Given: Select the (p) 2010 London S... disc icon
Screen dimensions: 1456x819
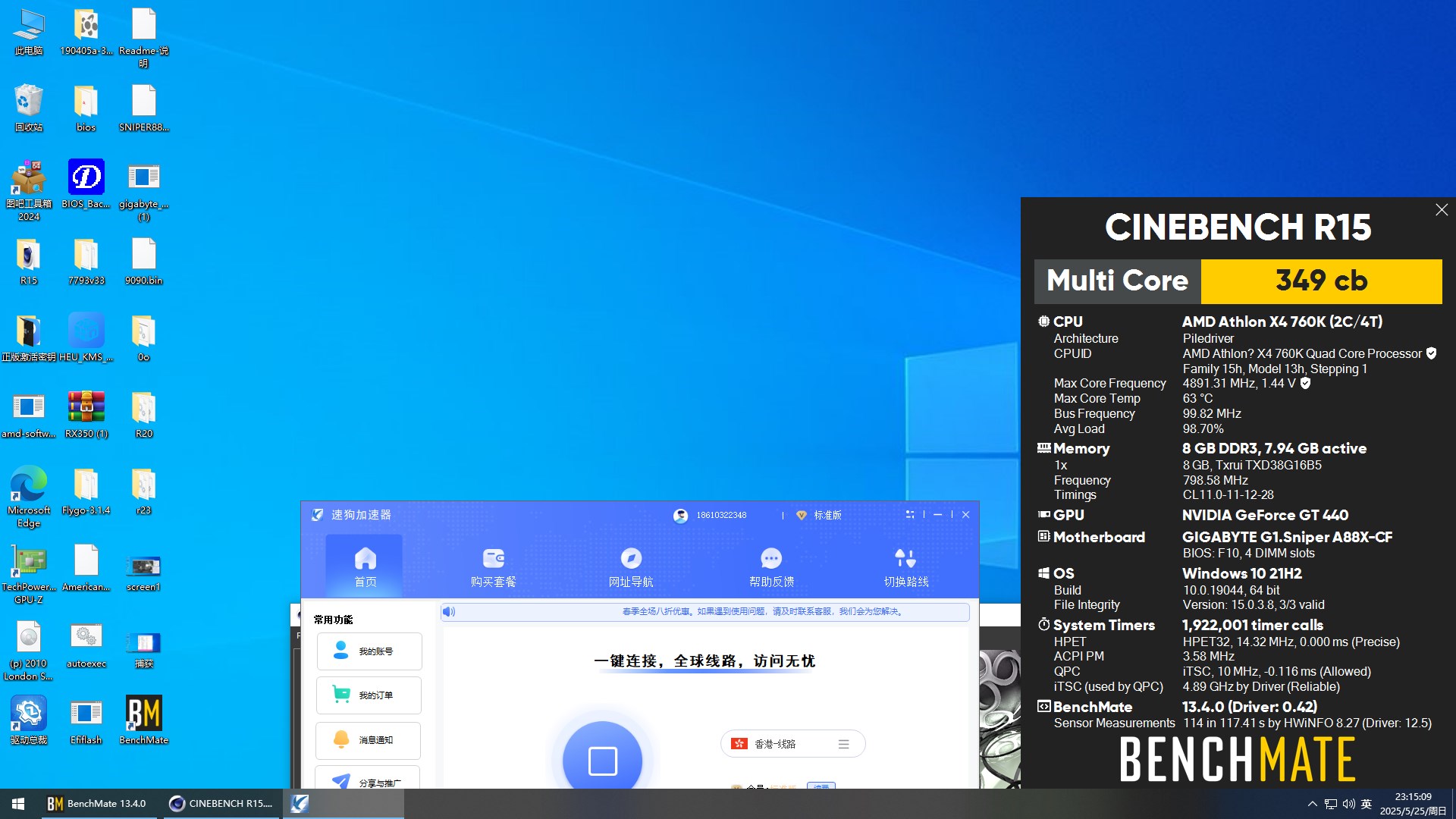Looking at the screenshot, I should point(29,651).
